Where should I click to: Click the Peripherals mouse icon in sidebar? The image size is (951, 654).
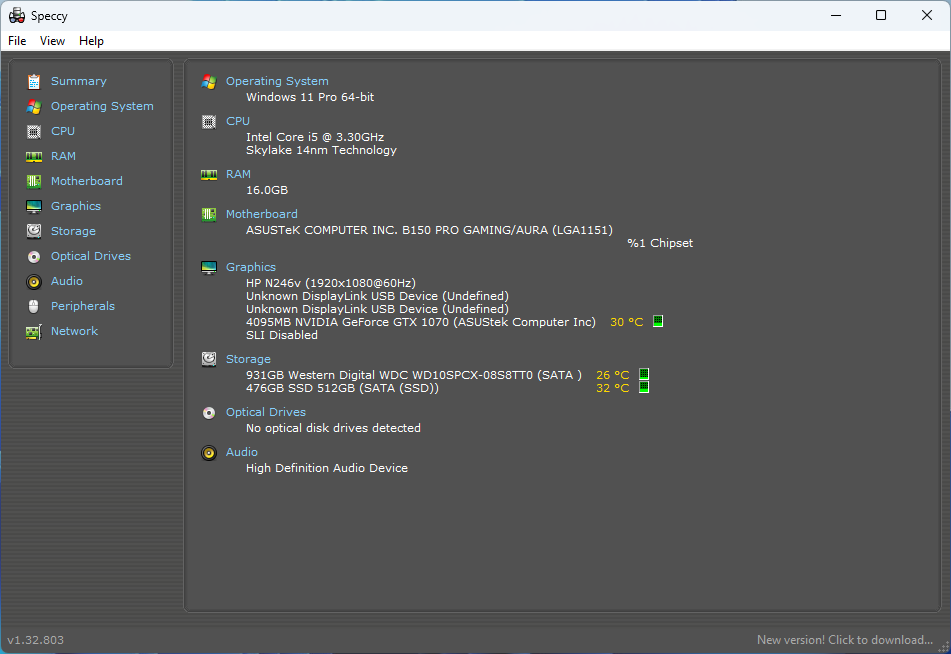[x=34, y=306]
